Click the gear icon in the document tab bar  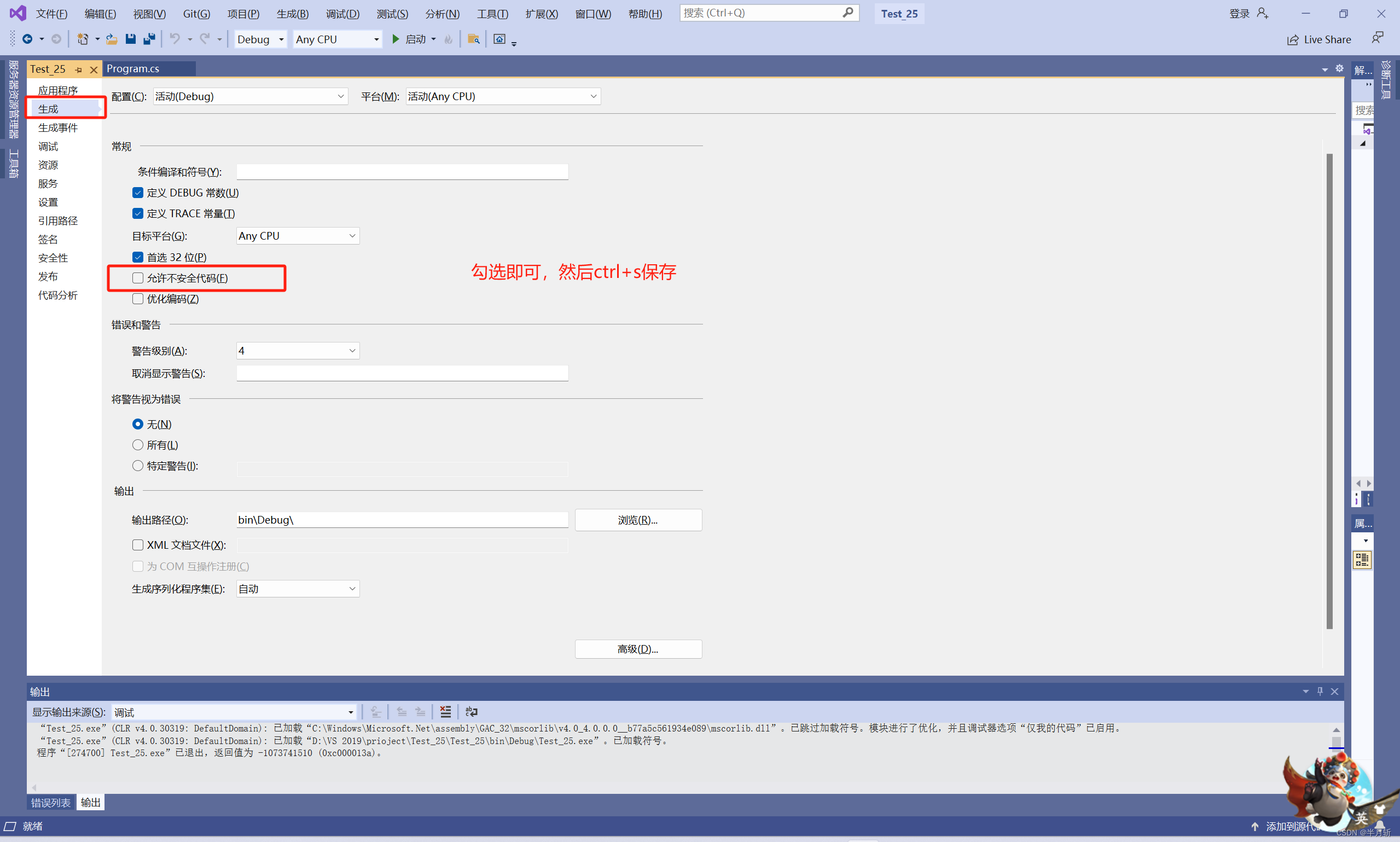coord(1339,68)
